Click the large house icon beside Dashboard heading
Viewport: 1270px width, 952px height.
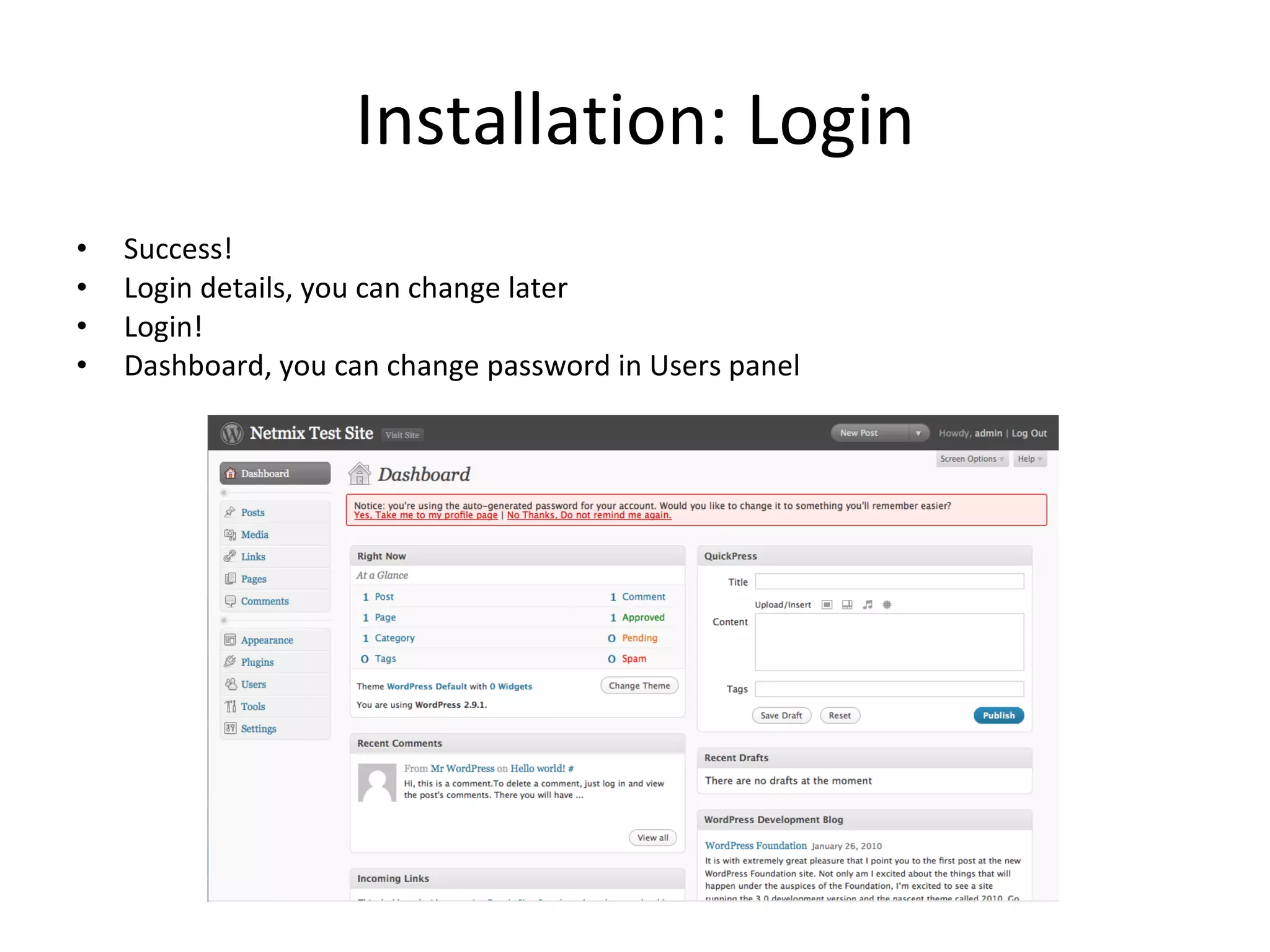tap(360, 474)
